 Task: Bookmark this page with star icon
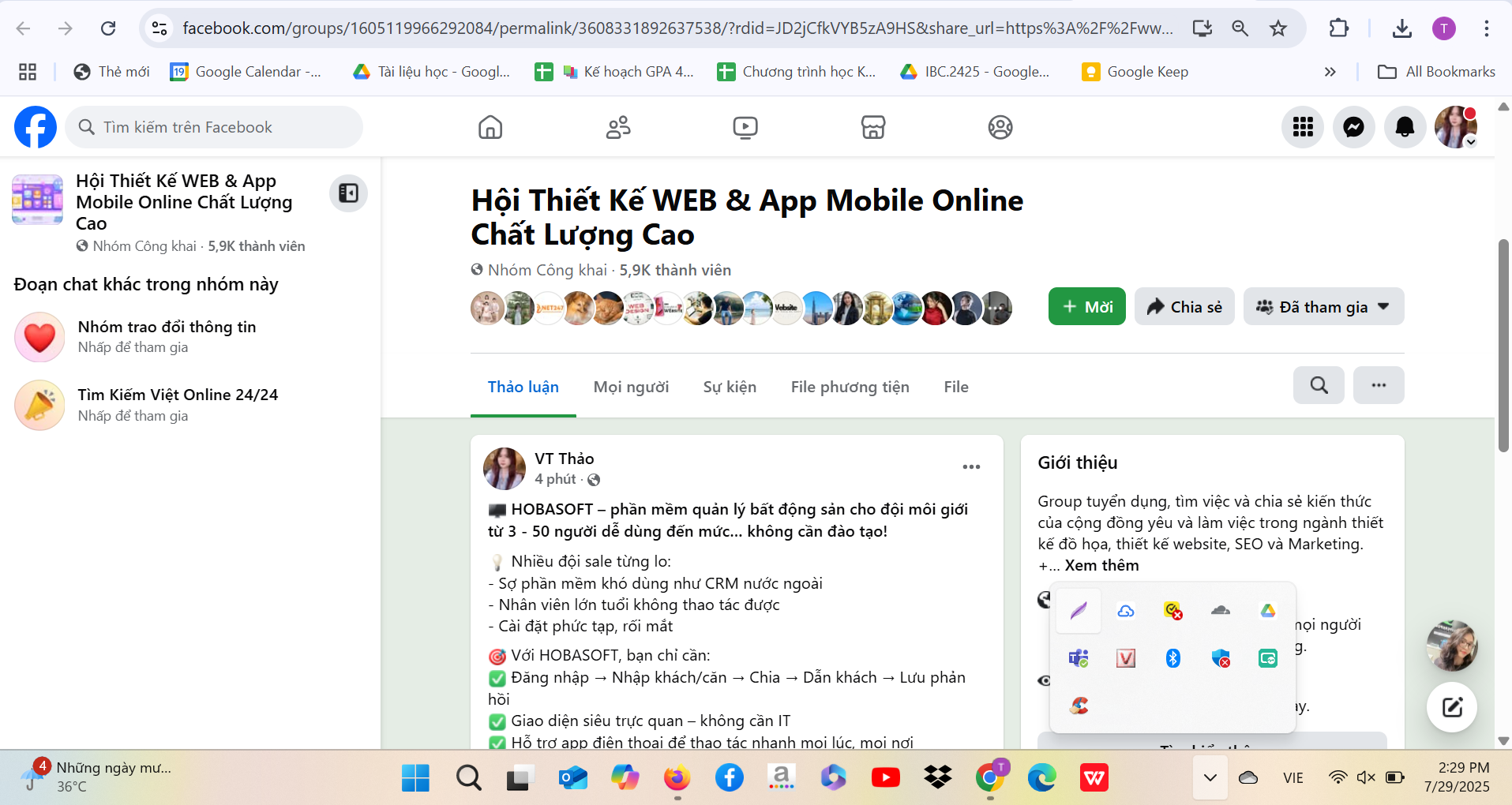coord(1278,28)
